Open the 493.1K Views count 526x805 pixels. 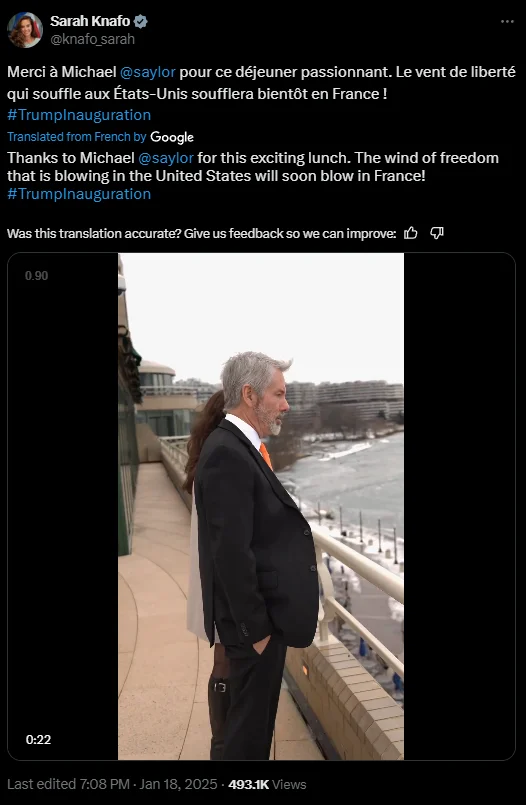click(x=267, y=784)
